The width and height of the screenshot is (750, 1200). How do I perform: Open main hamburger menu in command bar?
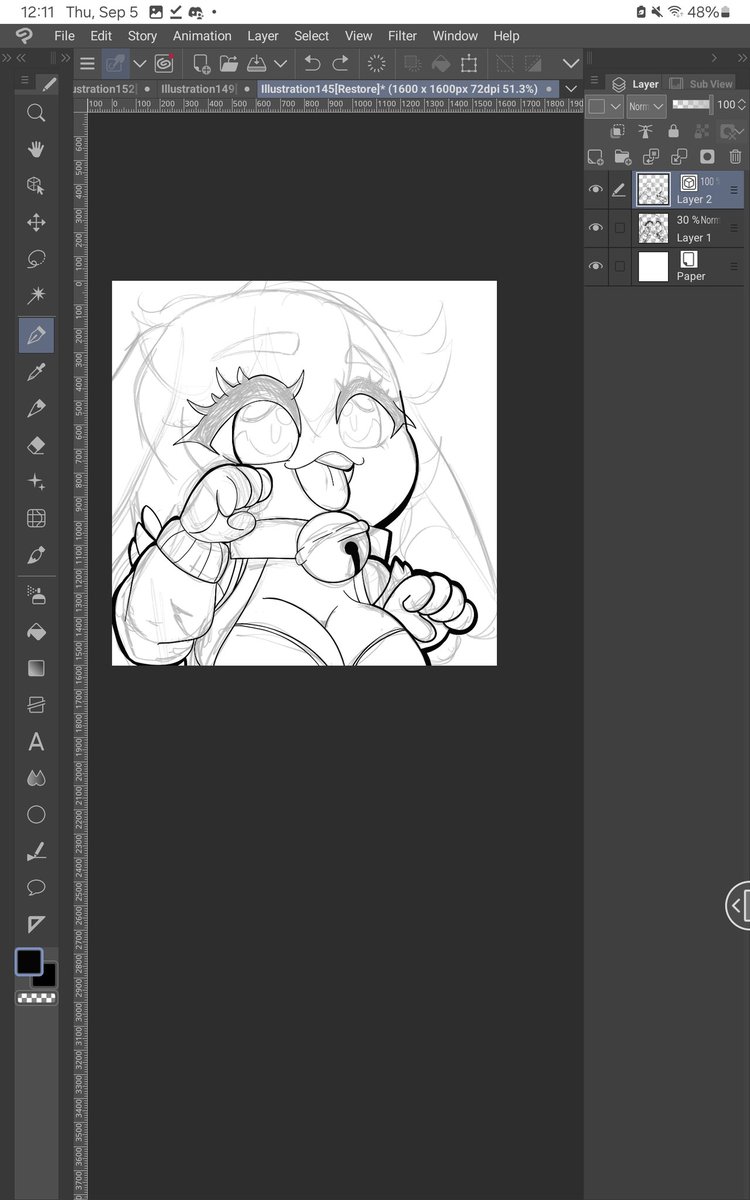click(88, 63)
